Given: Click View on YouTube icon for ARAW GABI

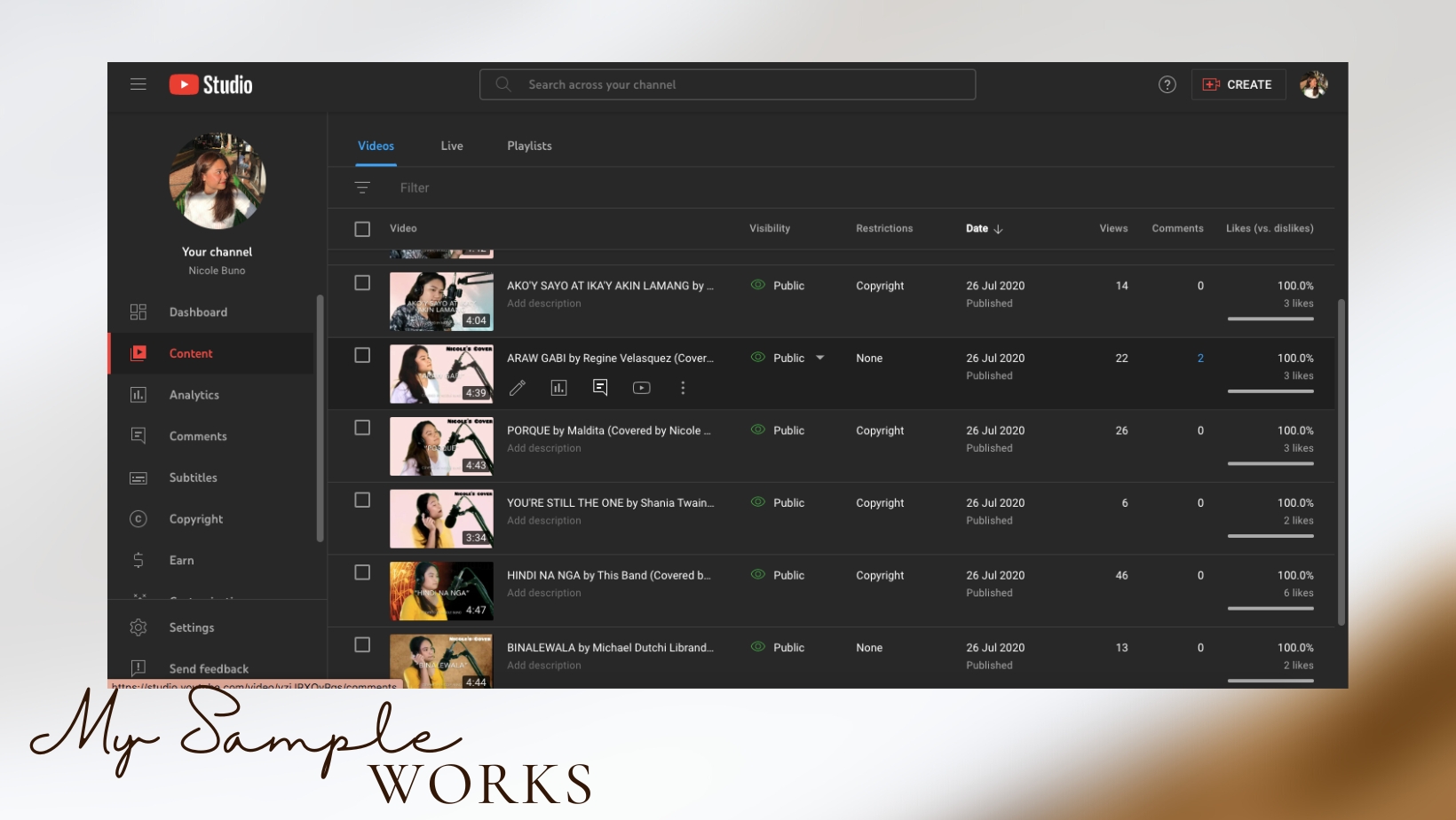Looking at the screenshot, I should point(641,388).
